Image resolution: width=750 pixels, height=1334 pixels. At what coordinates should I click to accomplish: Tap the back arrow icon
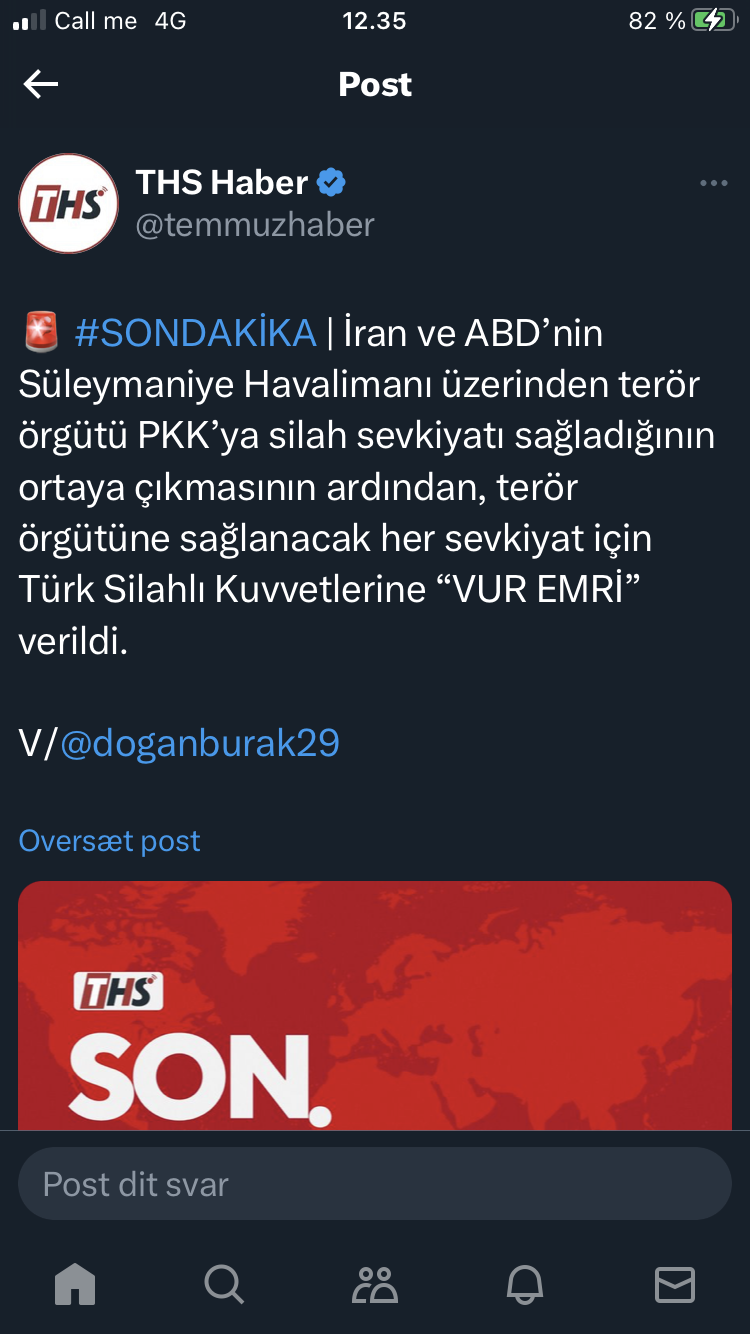[x=41, y=84]
